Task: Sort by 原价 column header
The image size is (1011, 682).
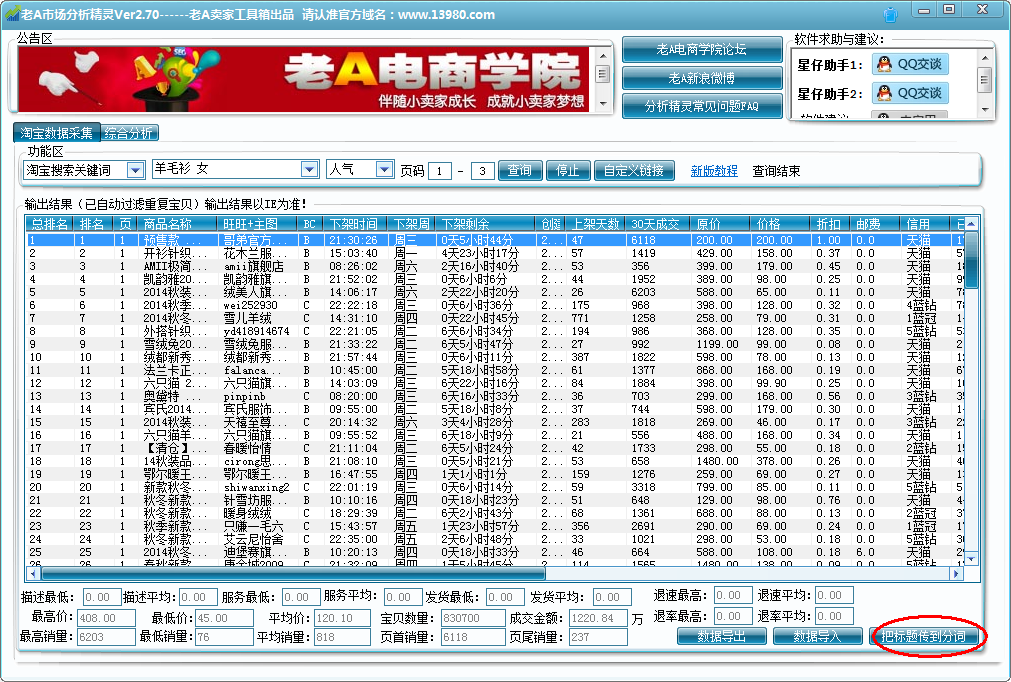Action: tap(719, 224)
